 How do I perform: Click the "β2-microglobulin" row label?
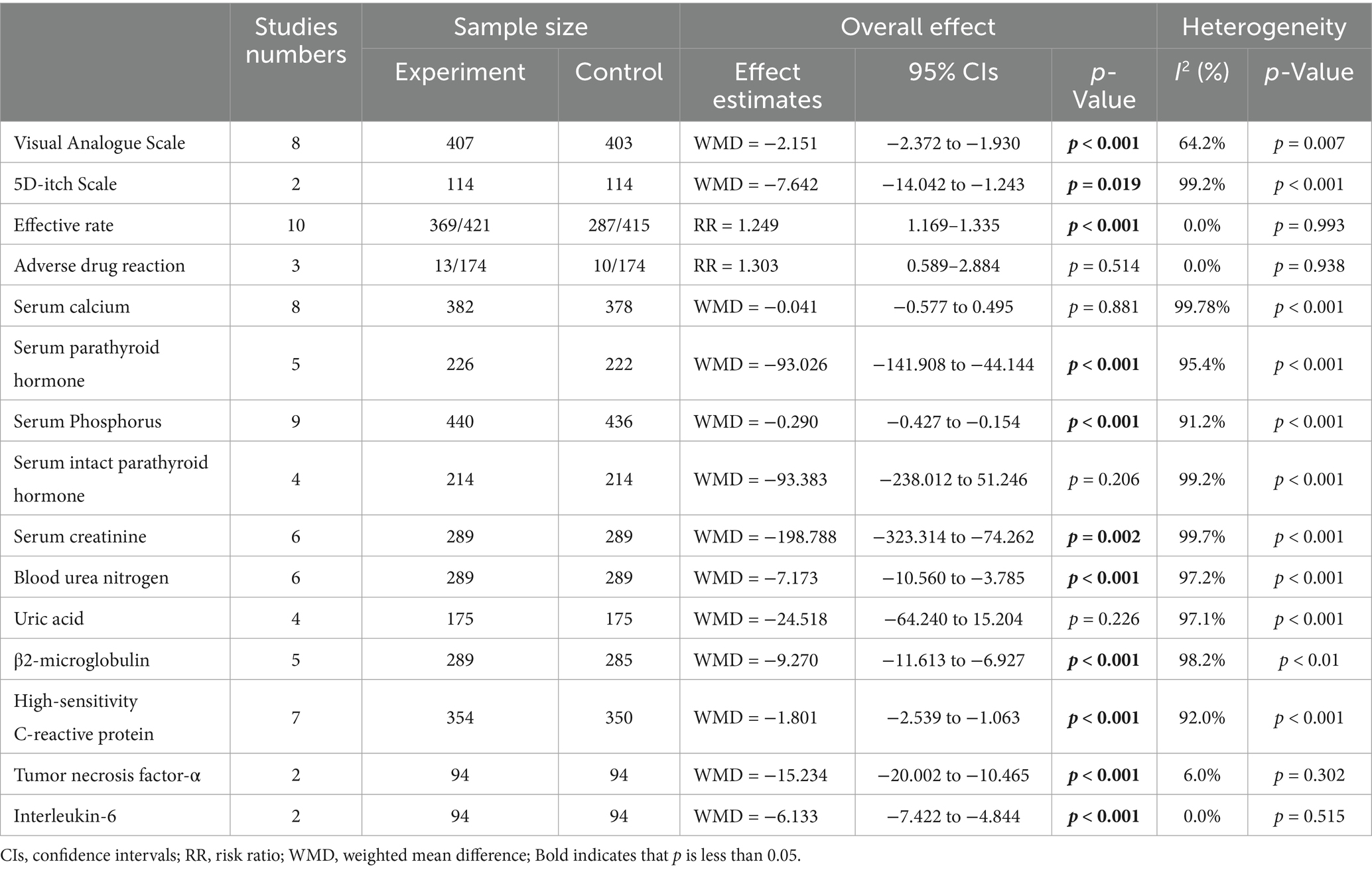tap(82, 660)
